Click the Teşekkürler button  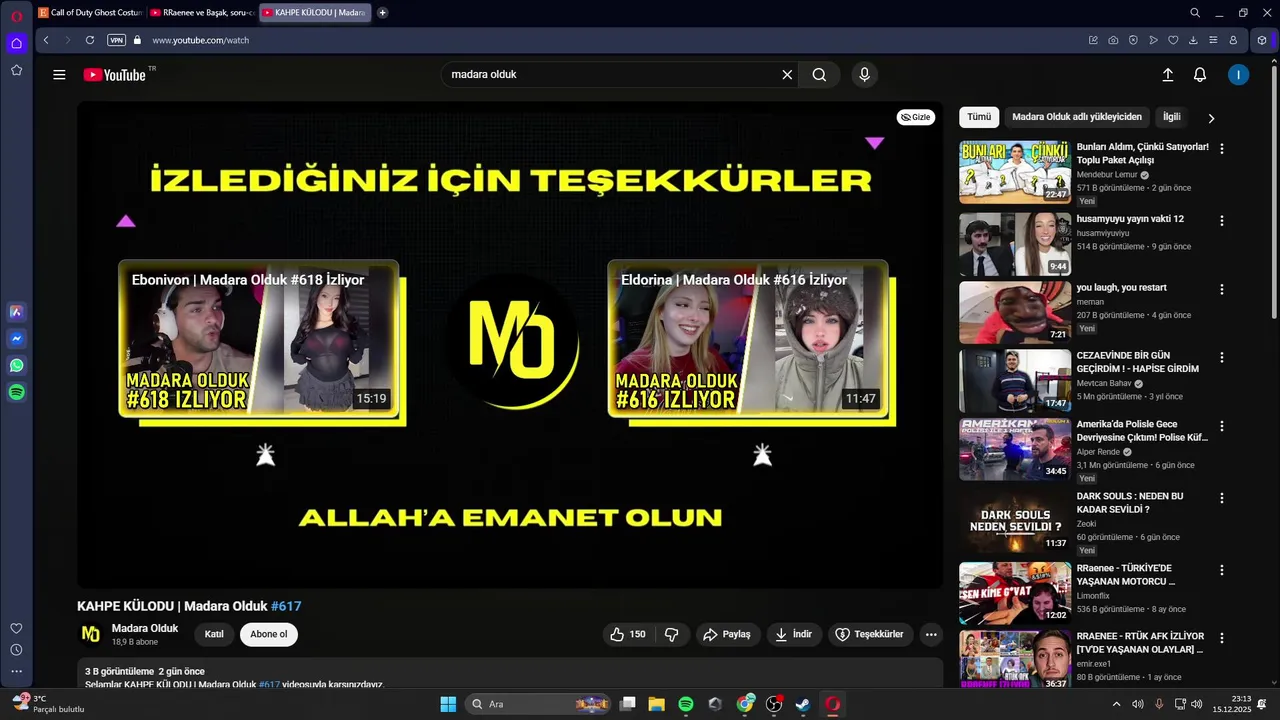(870, 634)
